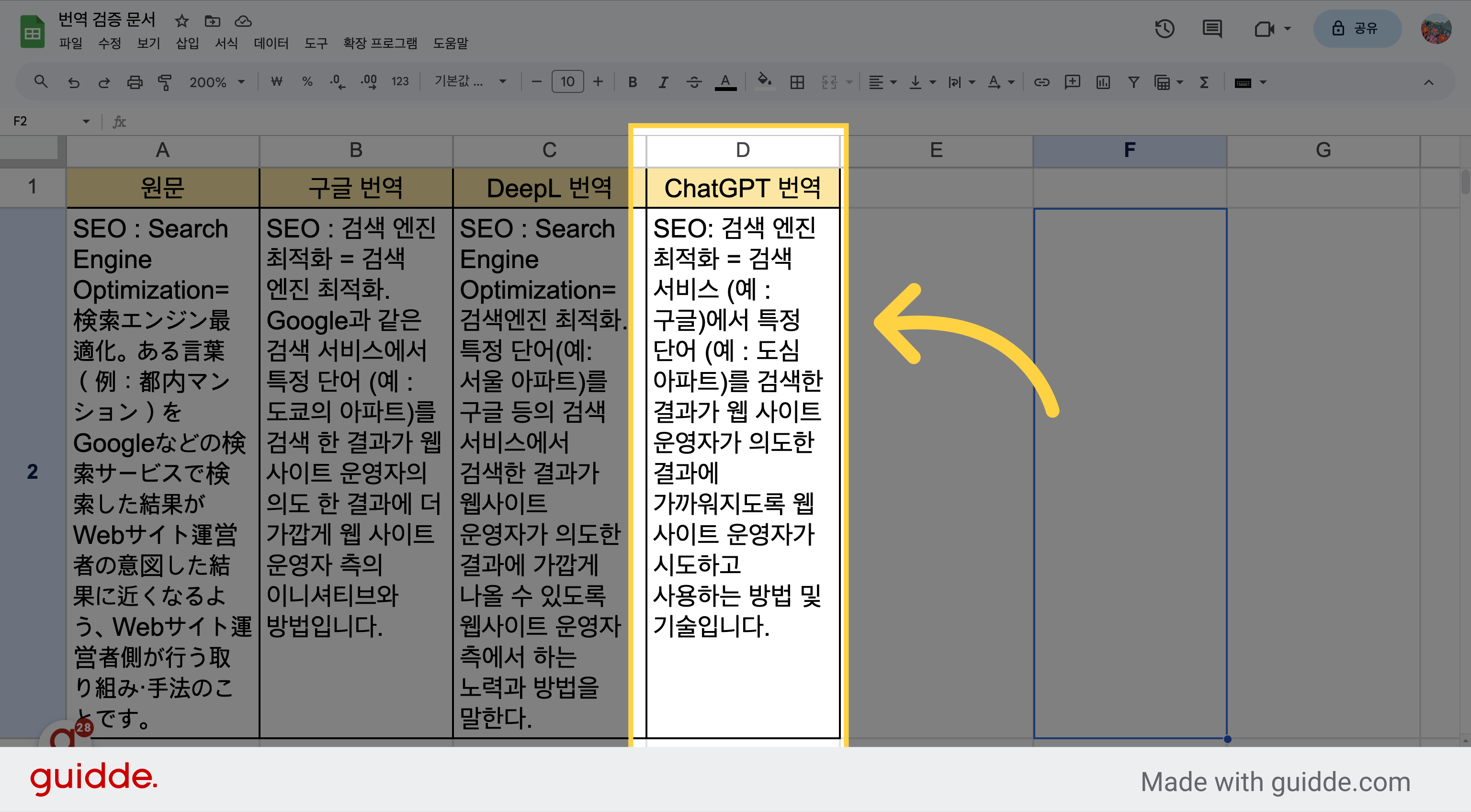This screenshot has height=812, width=1471.
Task: Toggle bold formatting
Action: point(632,82)
